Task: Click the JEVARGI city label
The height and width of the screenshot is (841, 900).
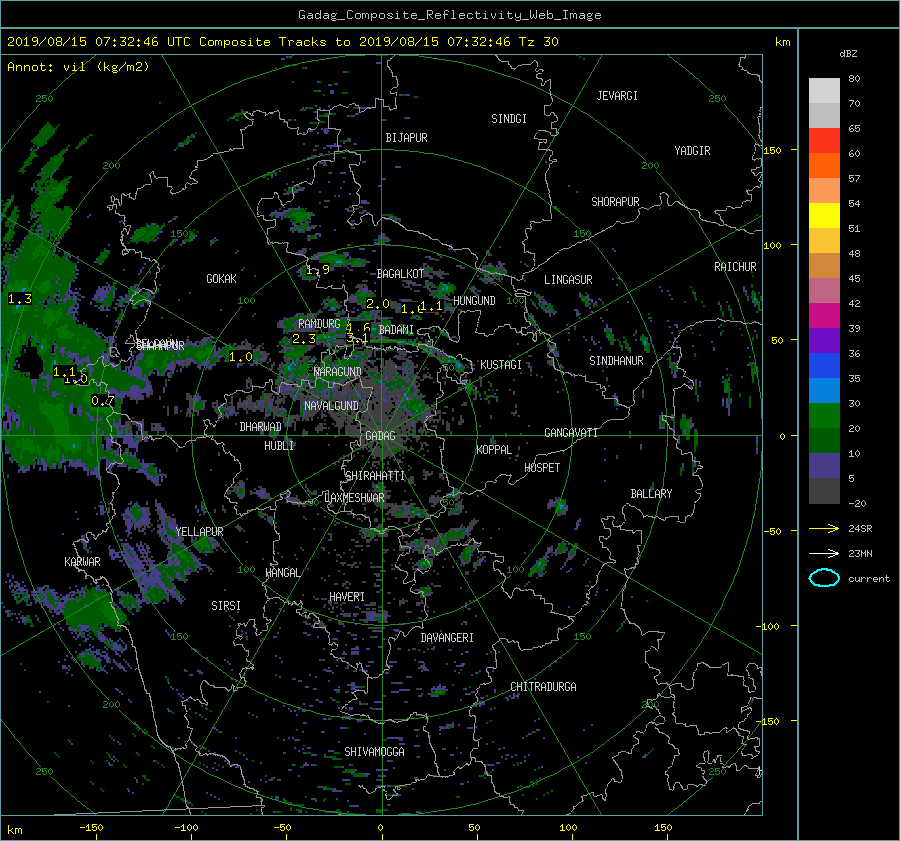Action: [x=617, y=96]
